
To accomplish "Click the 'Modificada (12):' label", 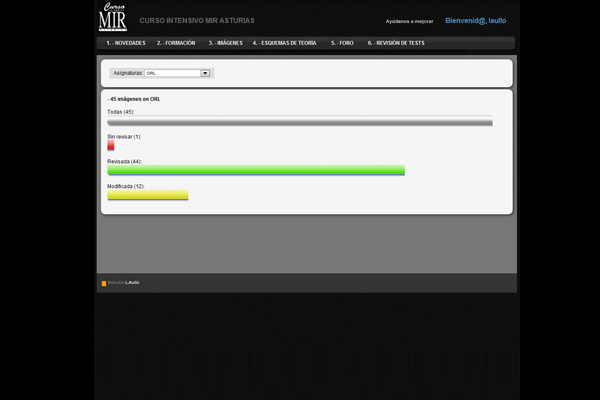I will click(x=126, y=186).
